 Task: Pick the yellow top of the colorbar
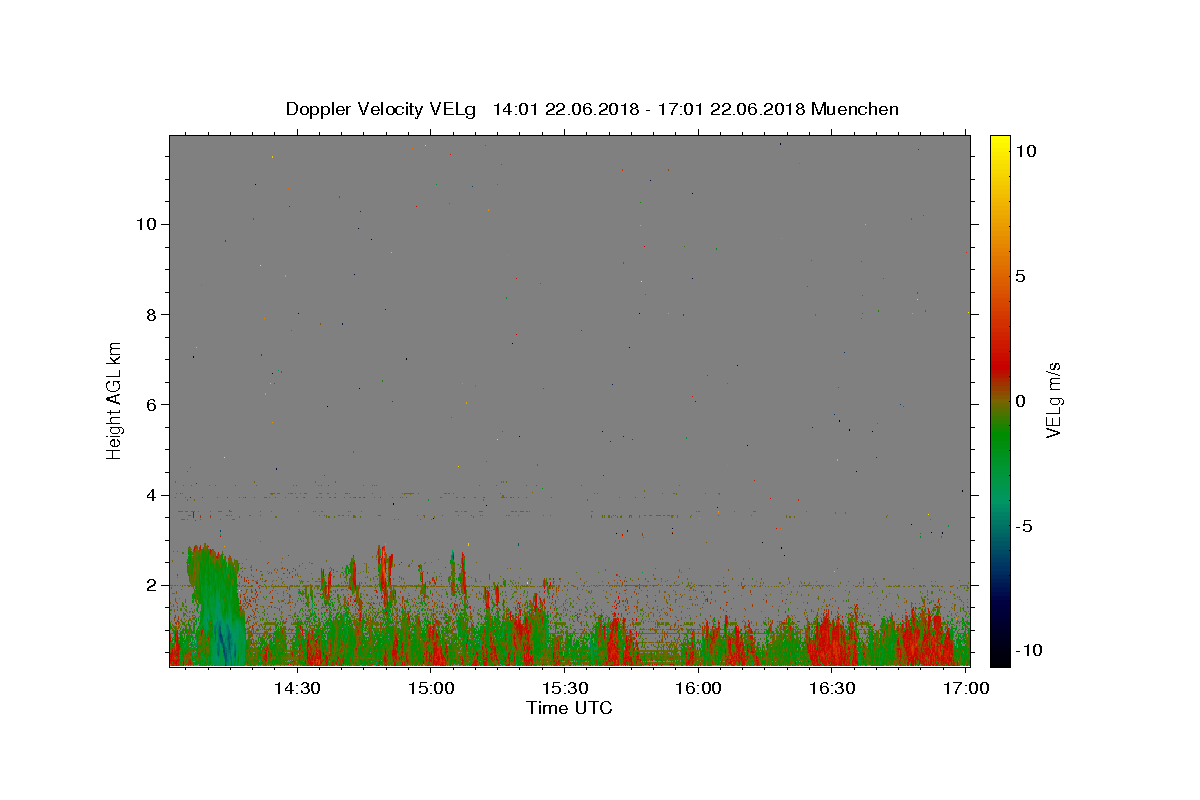pyautogui.click(x=999, y=145)
